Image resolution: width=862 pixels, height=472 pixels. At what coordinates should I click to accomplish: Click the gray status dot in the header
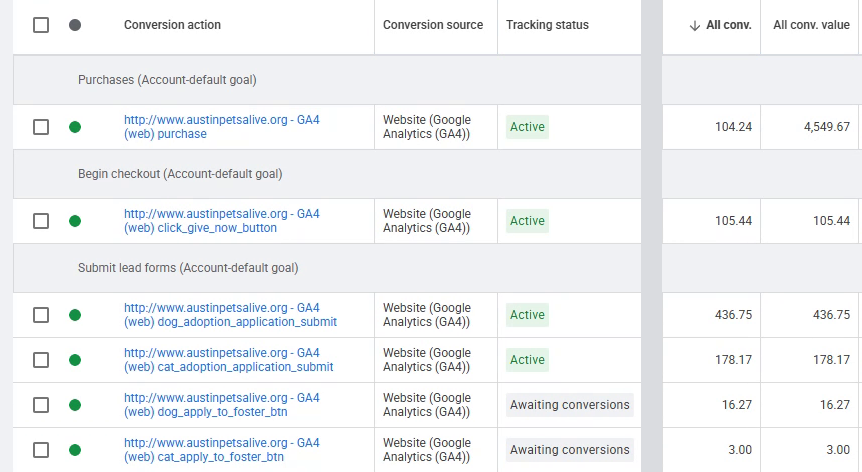tap(75, 25)
